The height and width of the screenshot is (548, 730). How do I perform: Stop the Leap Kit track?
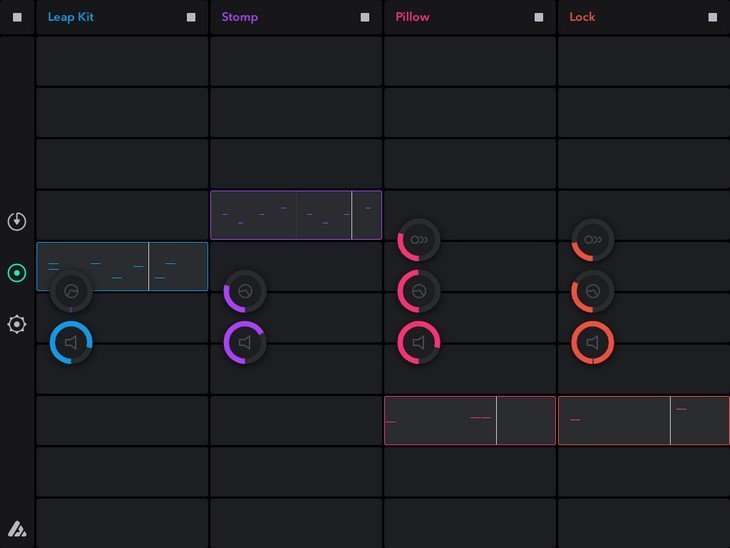(x=191, y=17)
